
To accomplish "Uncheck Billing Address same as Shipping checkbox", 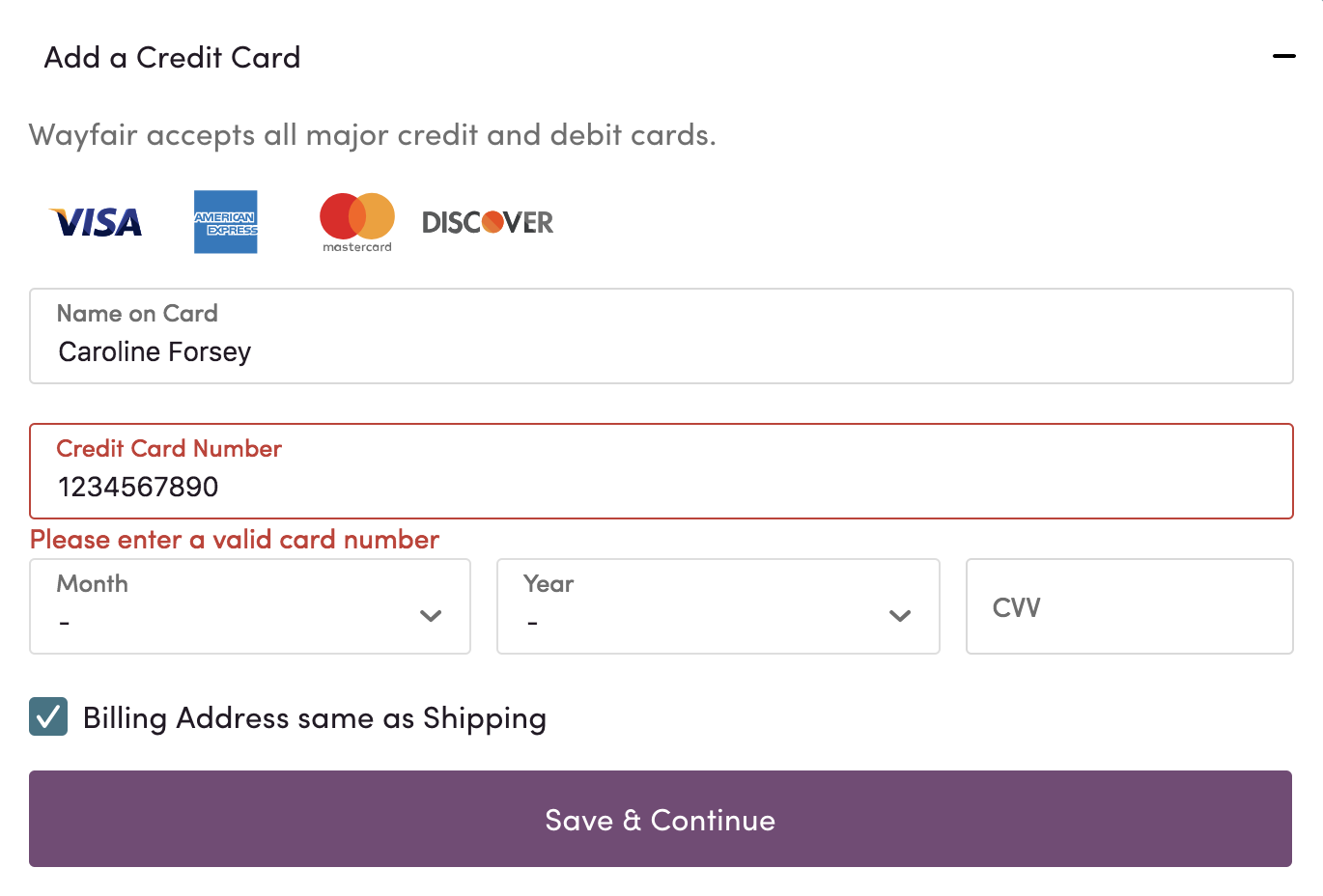I will click(x=48, y=717).
